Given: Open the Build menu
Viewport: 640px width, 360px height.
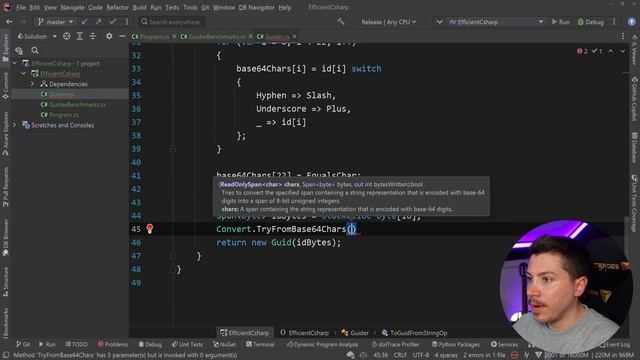Looking at the screenshot, I should click(x=140, y=7).
